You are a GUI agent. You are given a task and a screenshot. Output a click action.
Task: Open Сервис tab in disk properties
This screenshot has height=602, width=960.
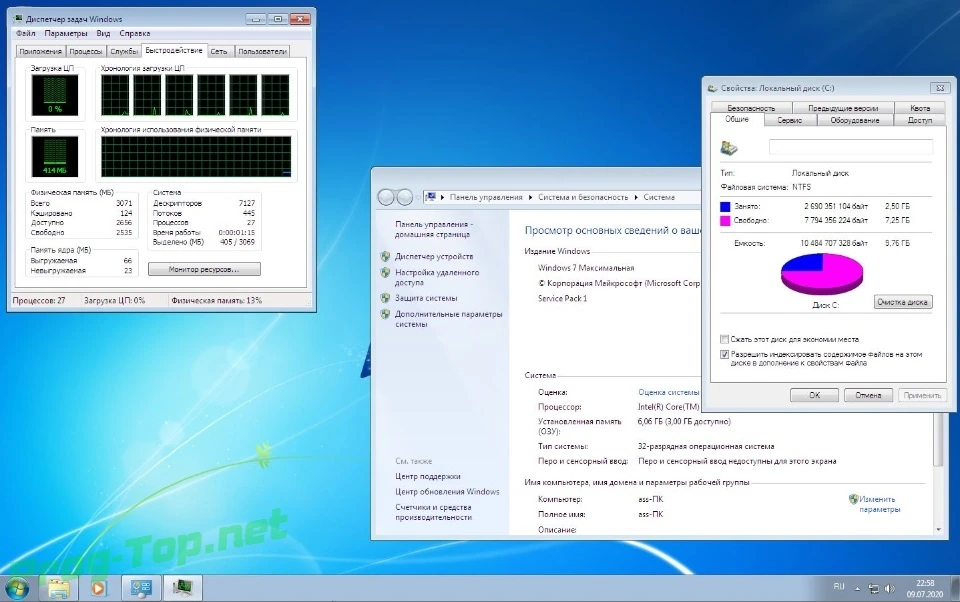click(790, 120)
